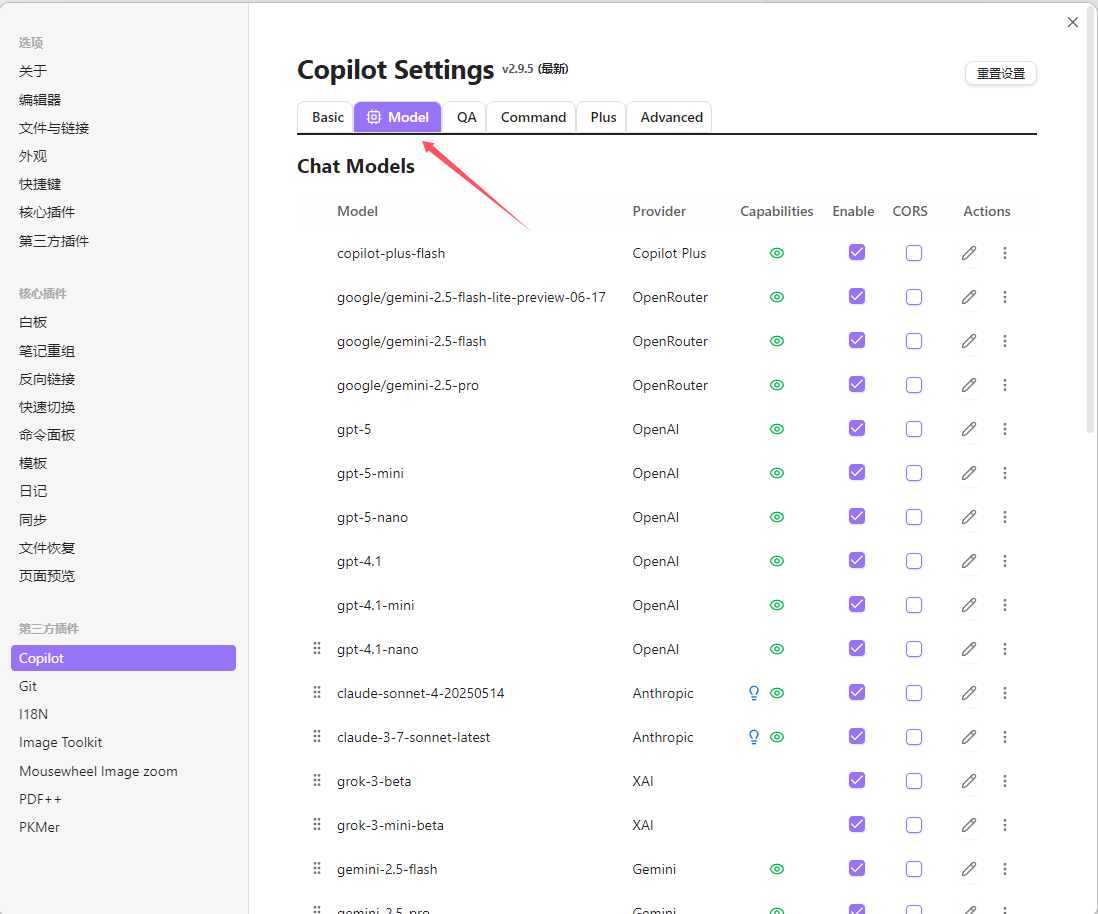Screen dimensions: 1098x914
Task: Click vision eye icon for gemini-2.5-flash Gemini row
Action: click(777, 869)
